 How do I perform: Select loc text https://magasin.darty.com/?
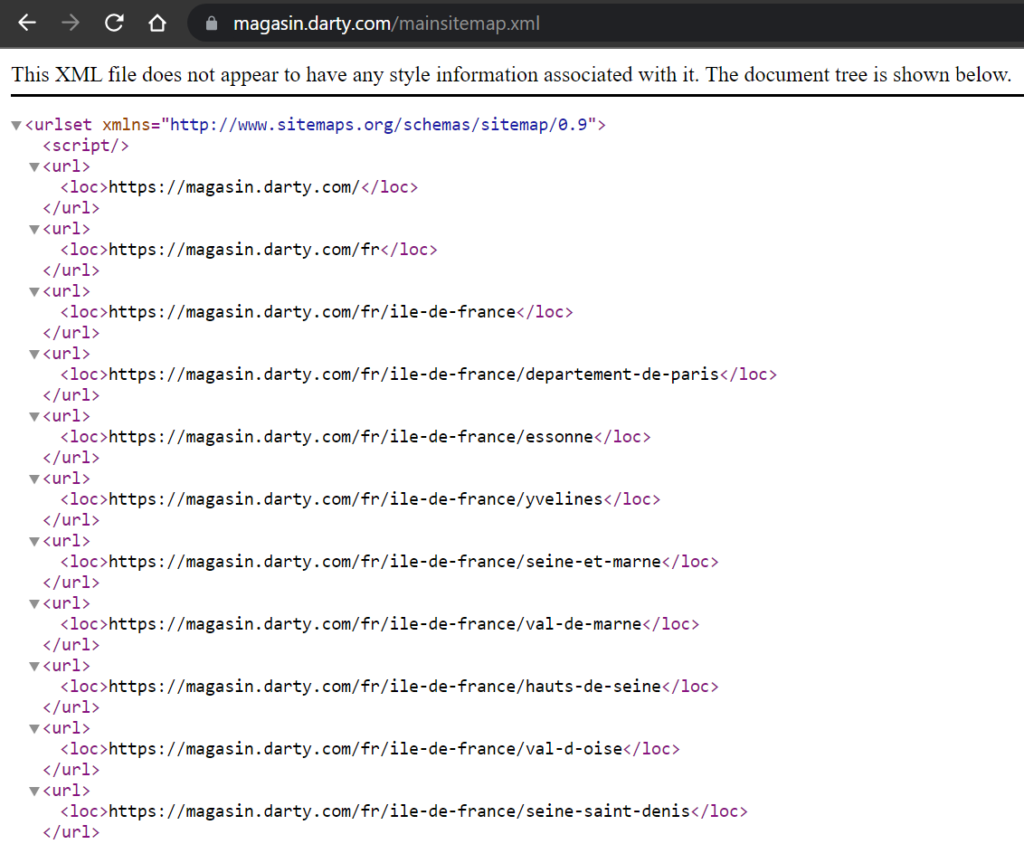[x=234, y=187]
